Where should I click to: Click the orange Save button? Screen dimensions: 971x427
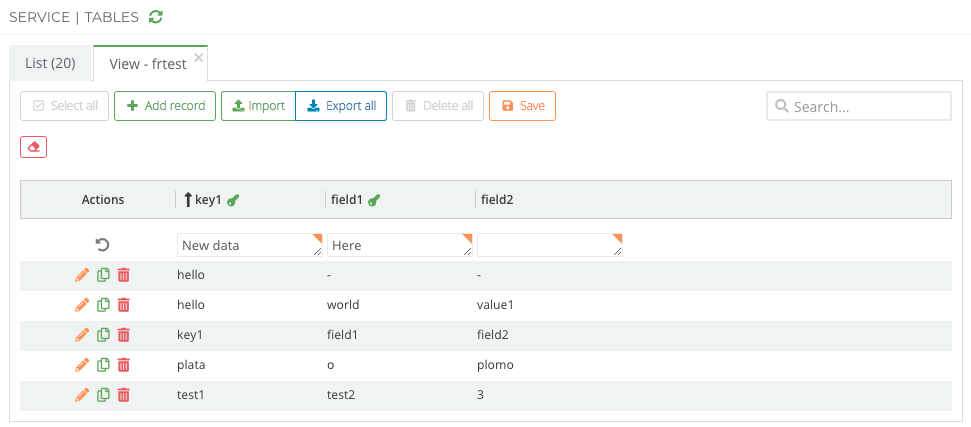click(522, 106)
